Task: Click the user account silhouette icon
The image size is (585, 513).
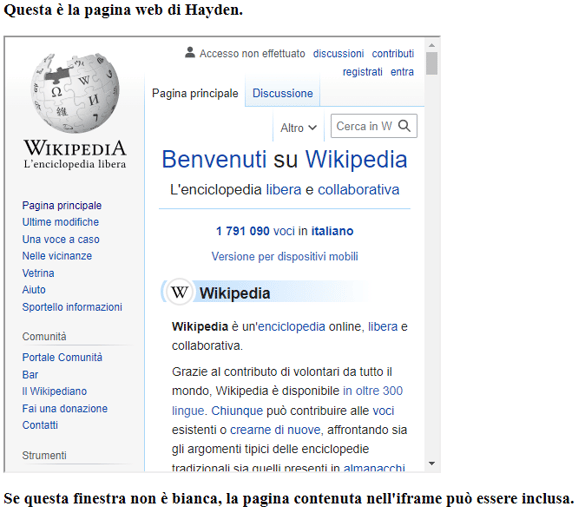Action: coord(190,53)
